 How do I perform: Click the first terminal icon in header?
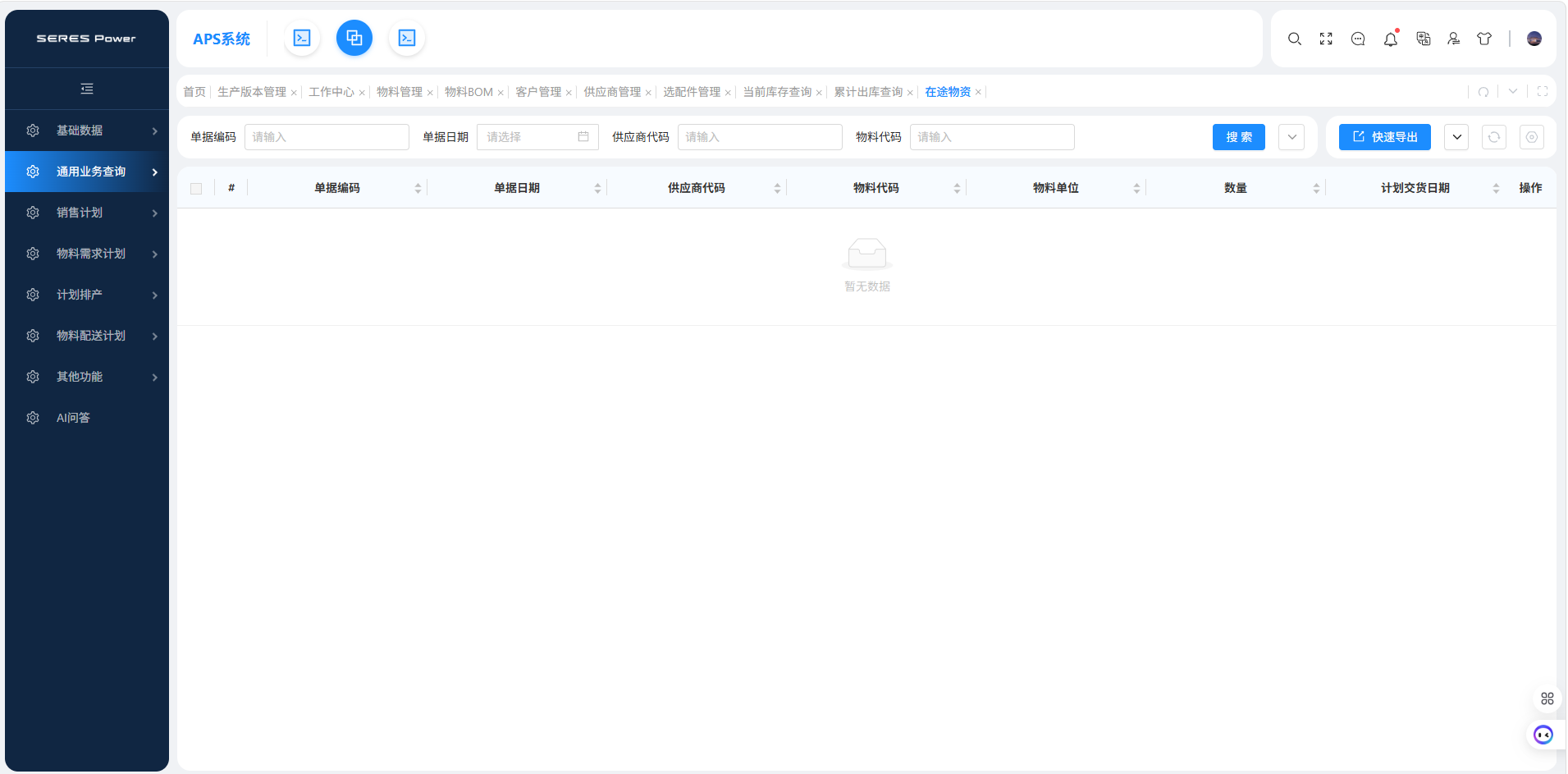[x=302, y=38]
